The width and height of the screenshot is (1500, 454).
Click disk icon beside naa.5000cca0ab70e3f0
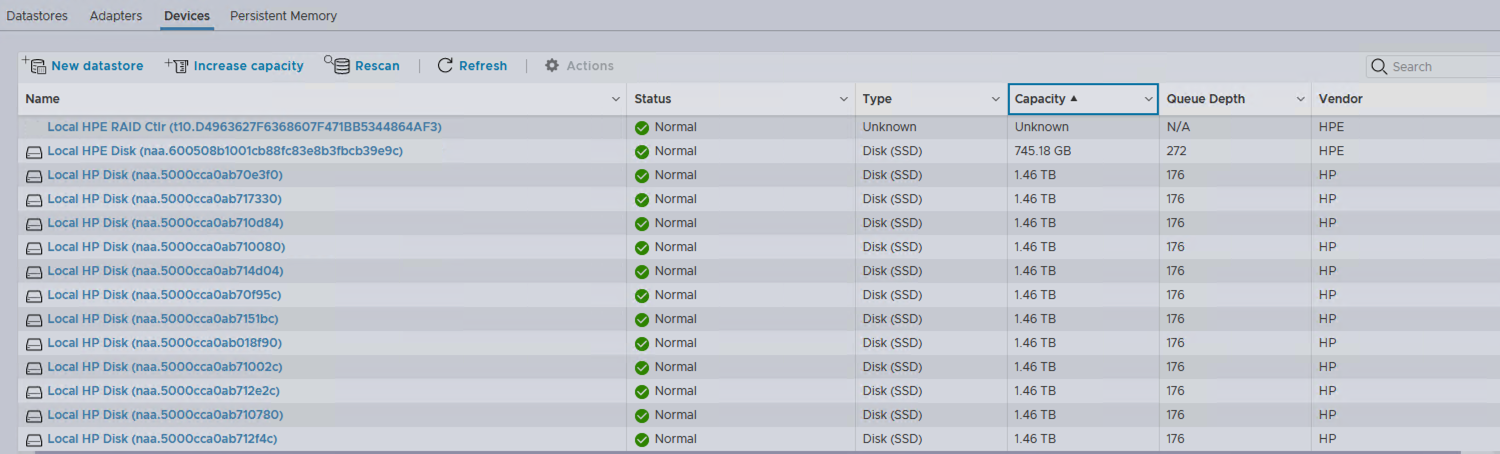pyautogui.click(x=34, y=176)
